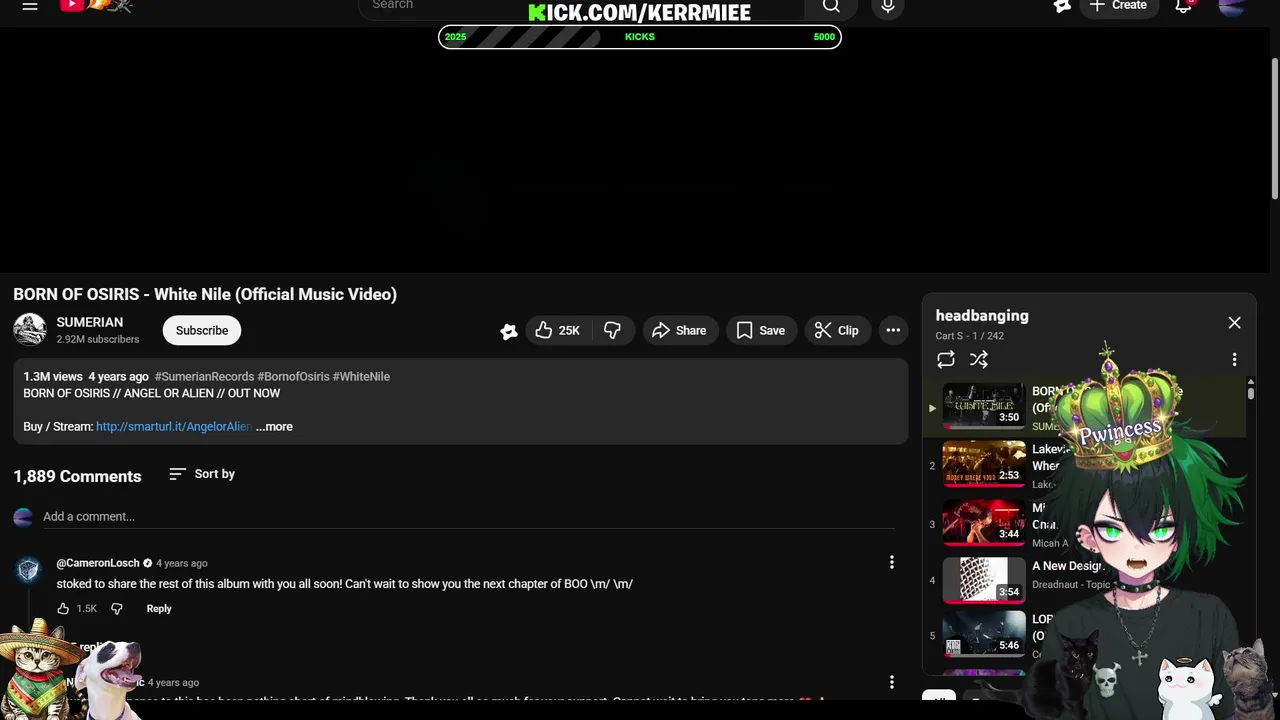Share the video

(x=680, y=330)
